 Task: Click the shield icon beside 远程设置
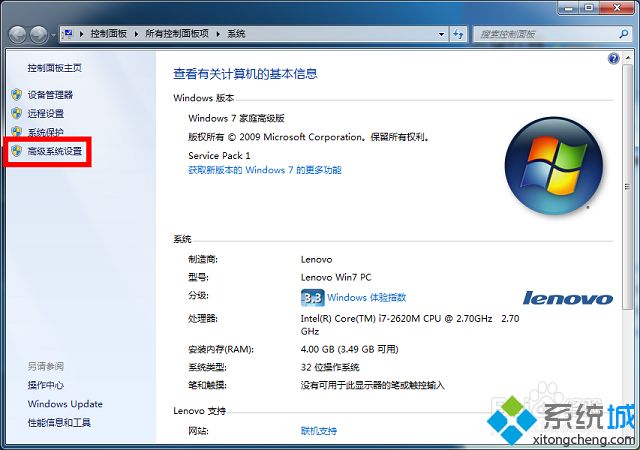(16, 114)
